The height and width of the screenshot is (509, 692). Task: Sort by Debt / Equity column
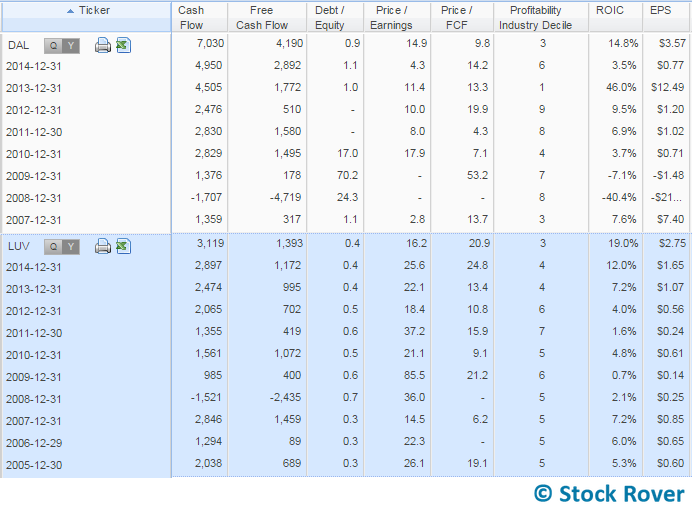(335, 17)
